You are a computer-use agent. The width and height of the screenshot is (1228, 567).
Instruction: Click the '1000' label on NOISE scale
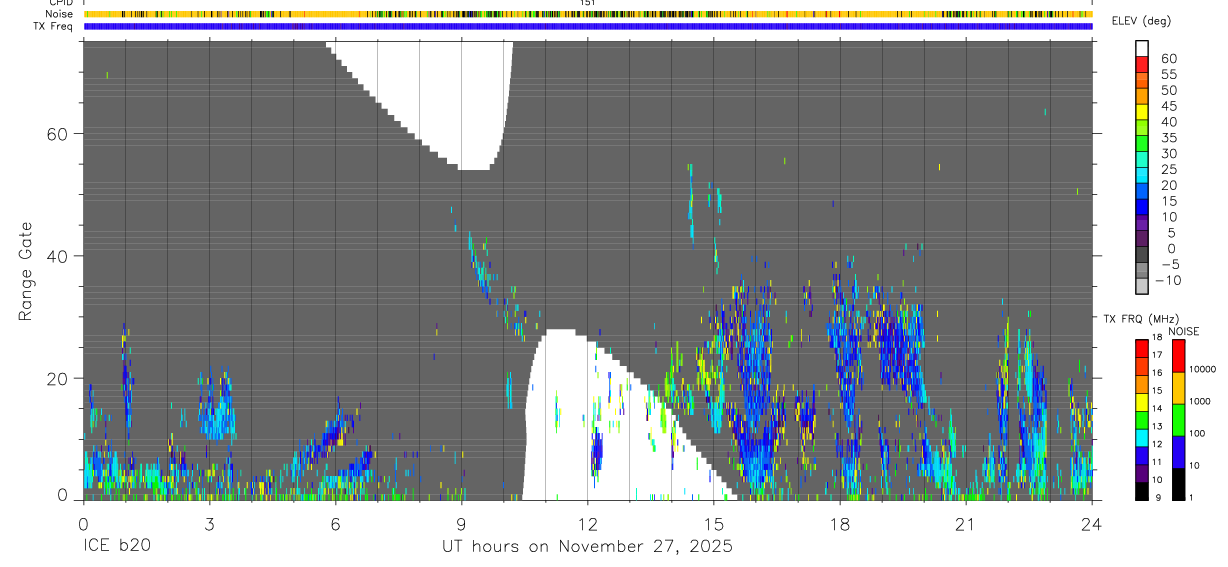(1199, 401)
